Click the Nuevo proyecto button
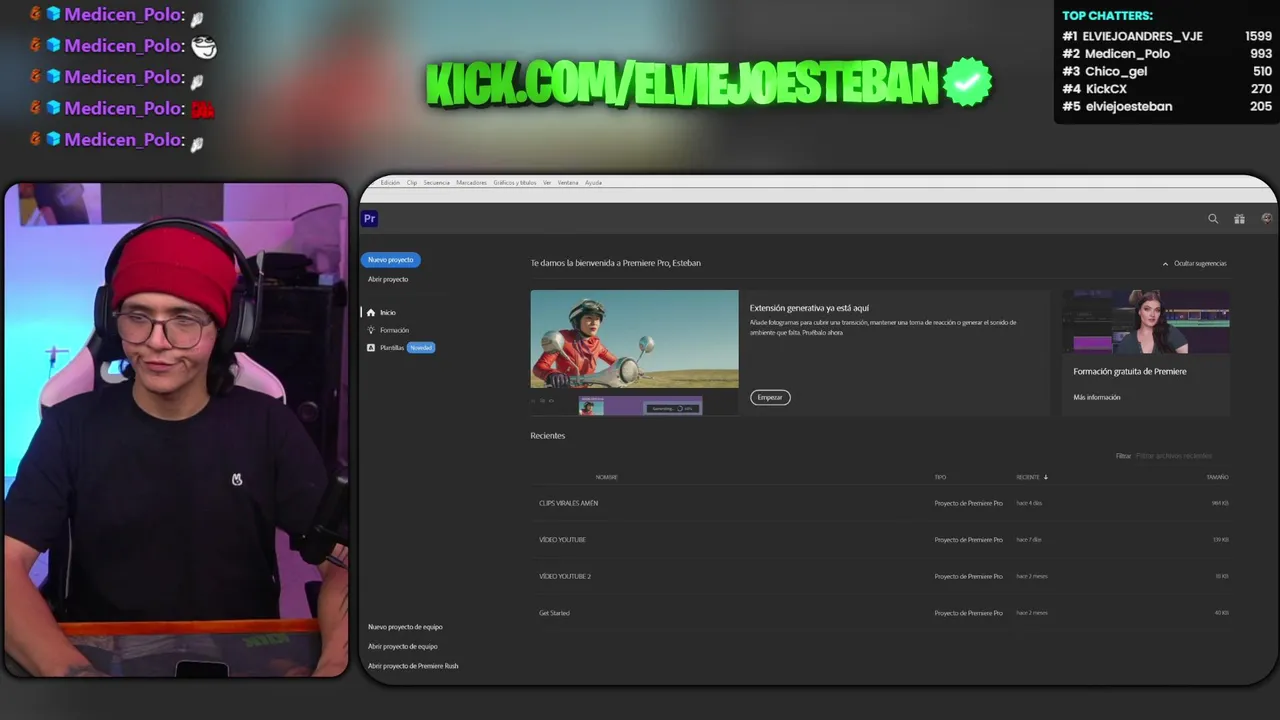This screenshot has width=1280, height=720. tap(391, 260)
